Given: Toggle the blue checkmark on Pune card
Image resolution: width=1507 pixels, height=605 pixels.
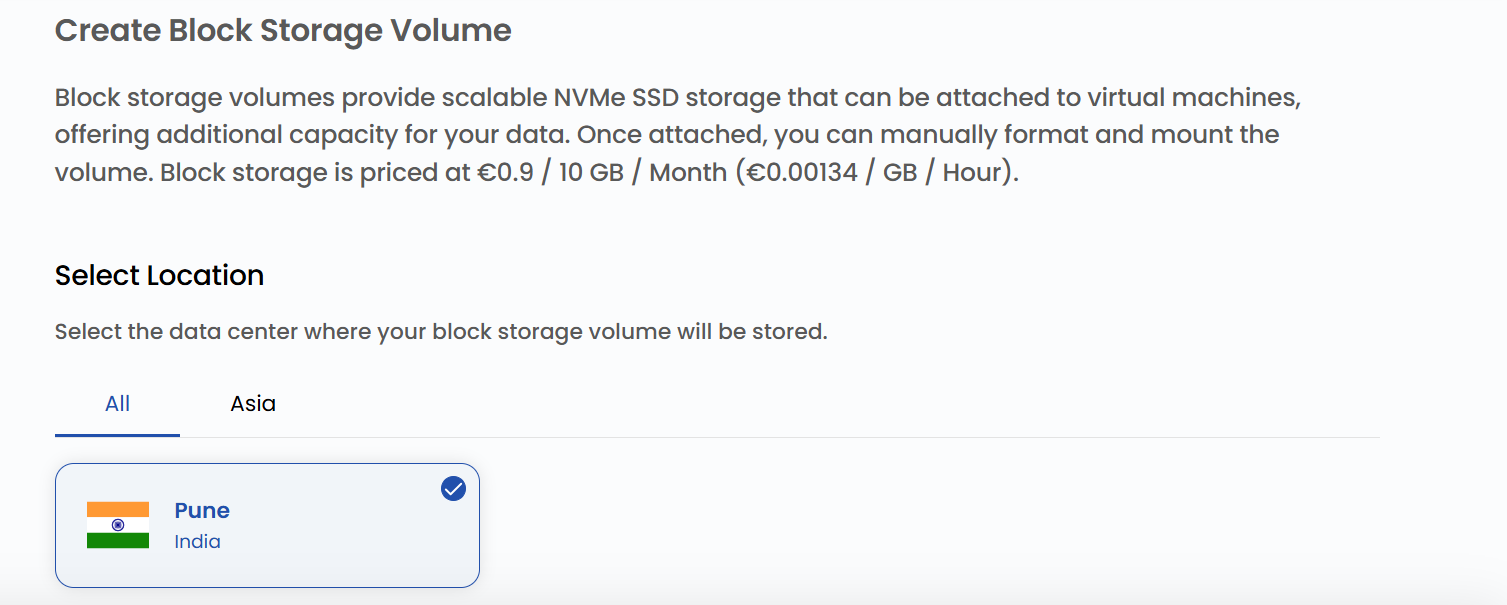Looking at the screenshot, I should 453,489.
